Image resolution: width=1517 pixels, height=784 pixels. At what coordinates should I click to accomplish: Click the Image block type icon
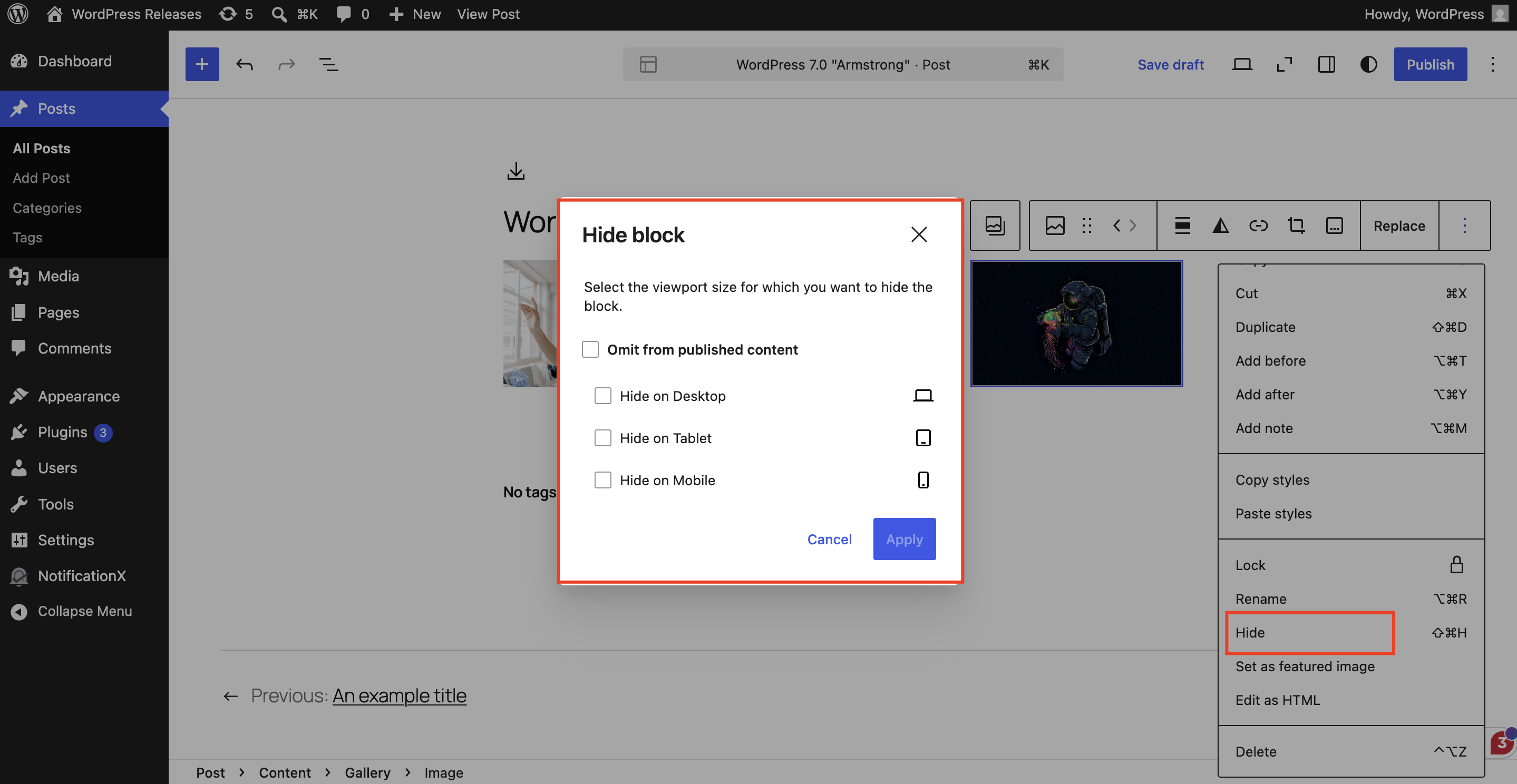1055,226
